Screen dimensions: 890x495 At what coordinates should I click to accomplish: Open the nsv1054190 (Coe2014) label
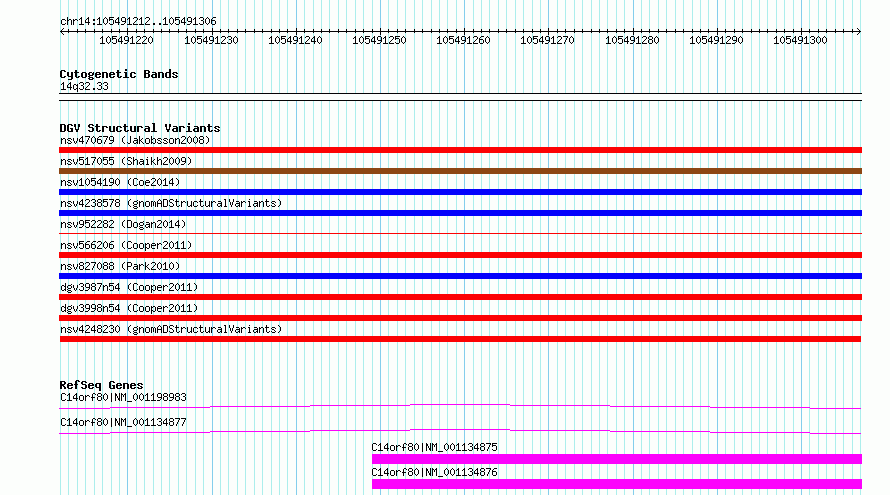point(120,182)
